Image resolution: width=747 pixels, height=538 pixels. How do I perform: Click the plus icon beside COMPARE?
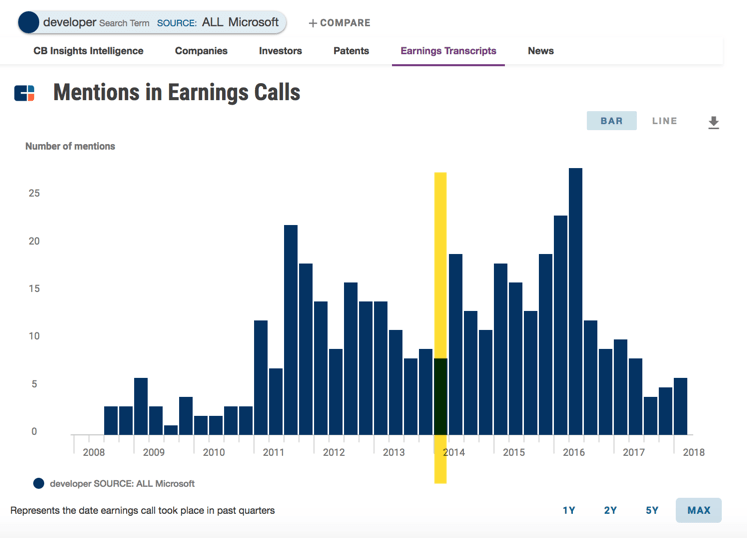tap(313, 23)
